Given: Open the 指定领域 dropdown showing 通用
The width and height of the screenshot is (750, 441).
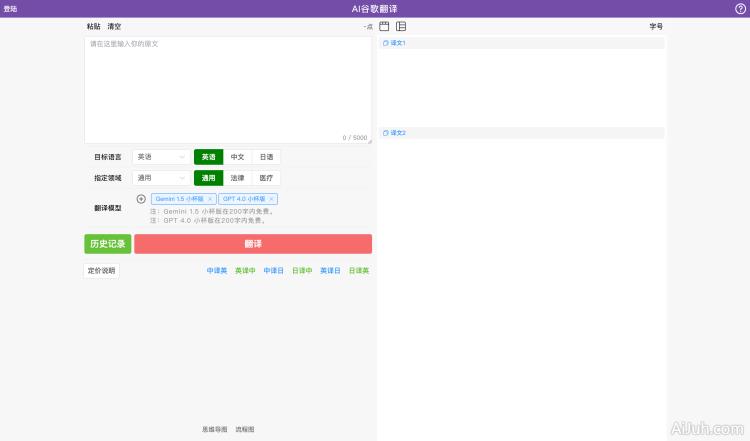Looking at the screenshot, I should (160, 178).
